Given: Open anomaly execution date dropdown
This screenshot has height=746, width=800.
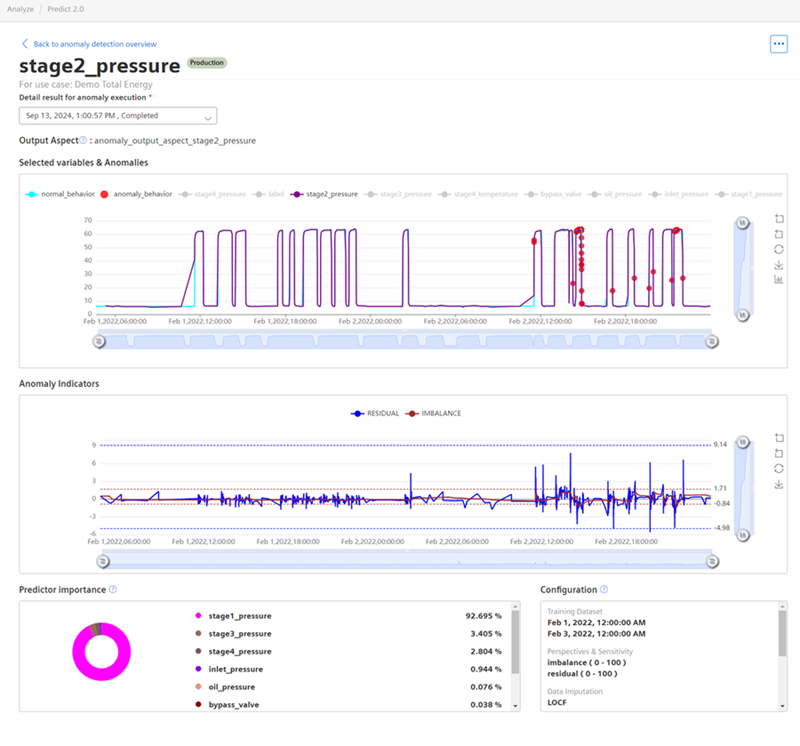Looking at the screenshot, I should pyautogui.click(x=118, y=116).
